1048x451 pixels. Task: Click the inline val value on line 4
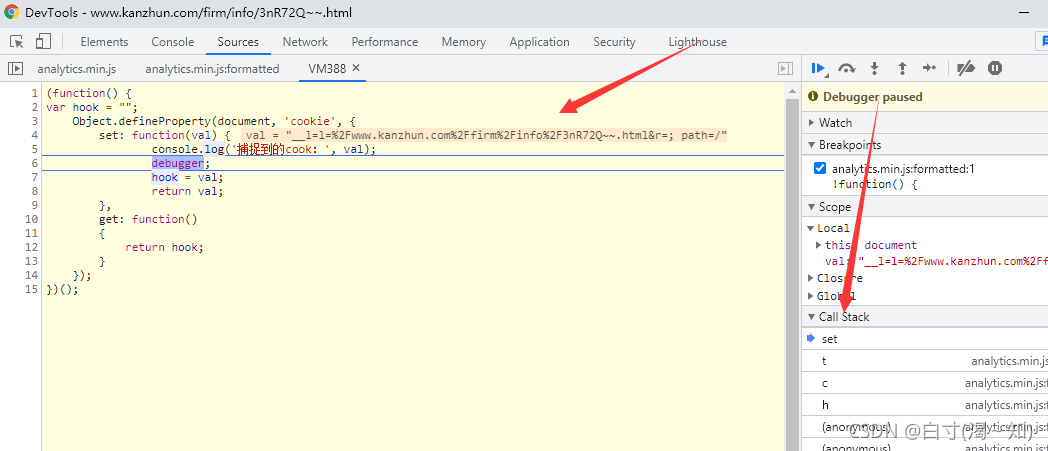pyautogui.click(x=484, y=136)
